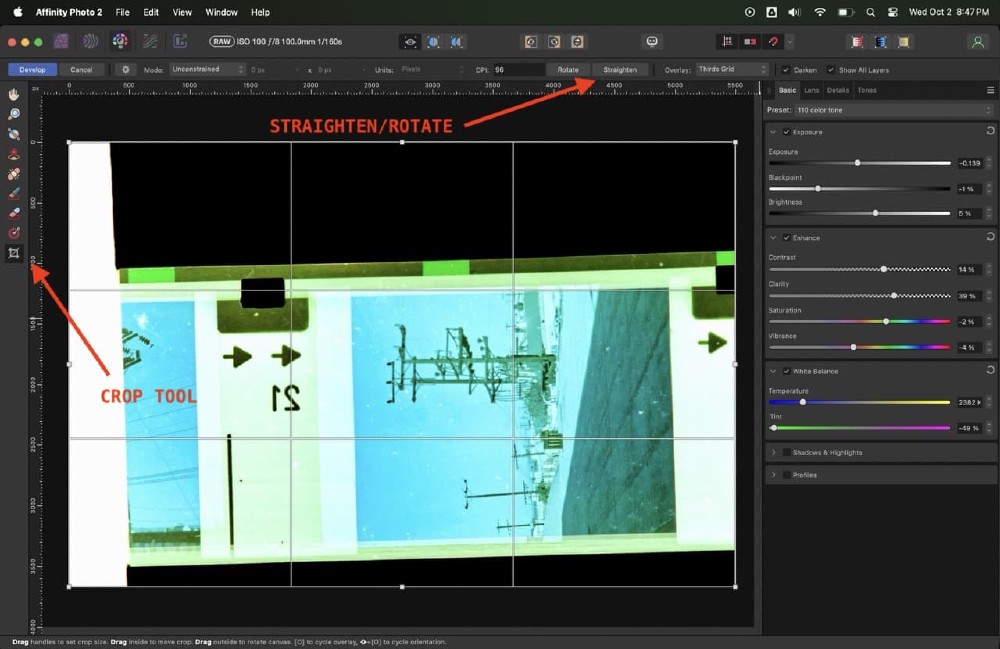Image resolution: width=1000 pixels, height=649 pixels.
Task: Click the yellow clipped tones icon
Action: click(904, 42)
